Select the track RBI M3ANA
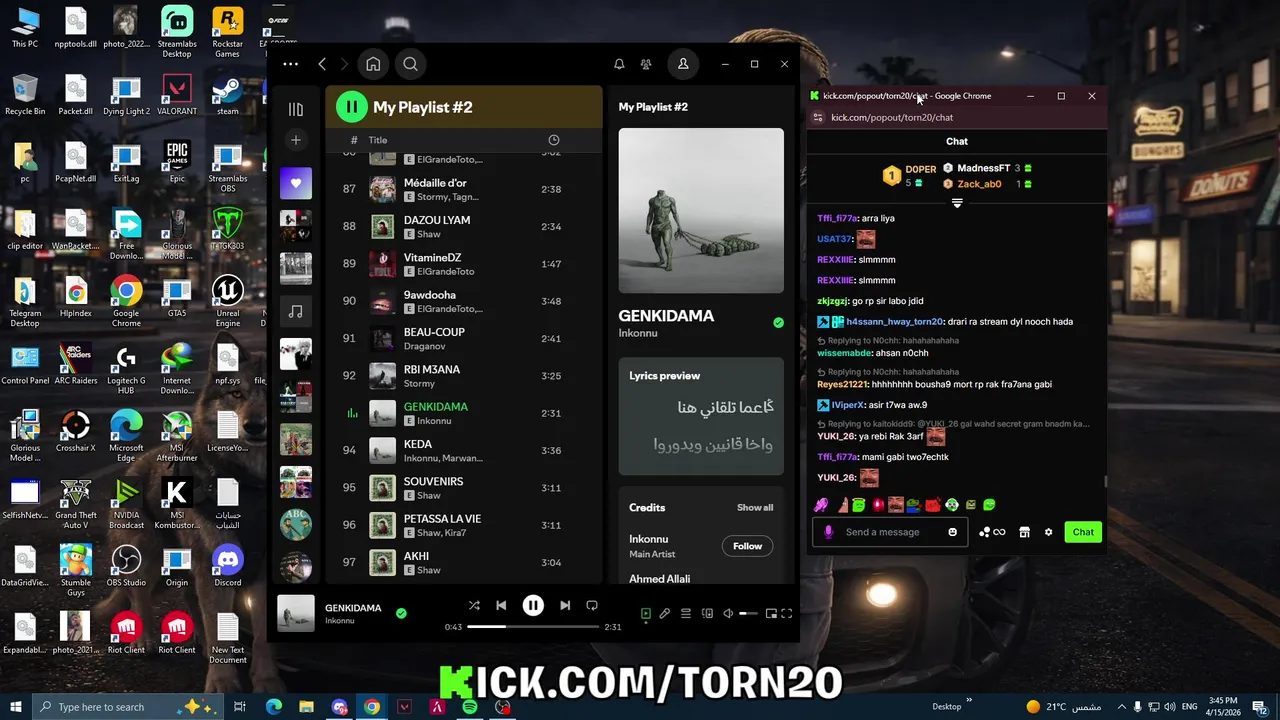Screen dimensions: 1280x720 464,376
